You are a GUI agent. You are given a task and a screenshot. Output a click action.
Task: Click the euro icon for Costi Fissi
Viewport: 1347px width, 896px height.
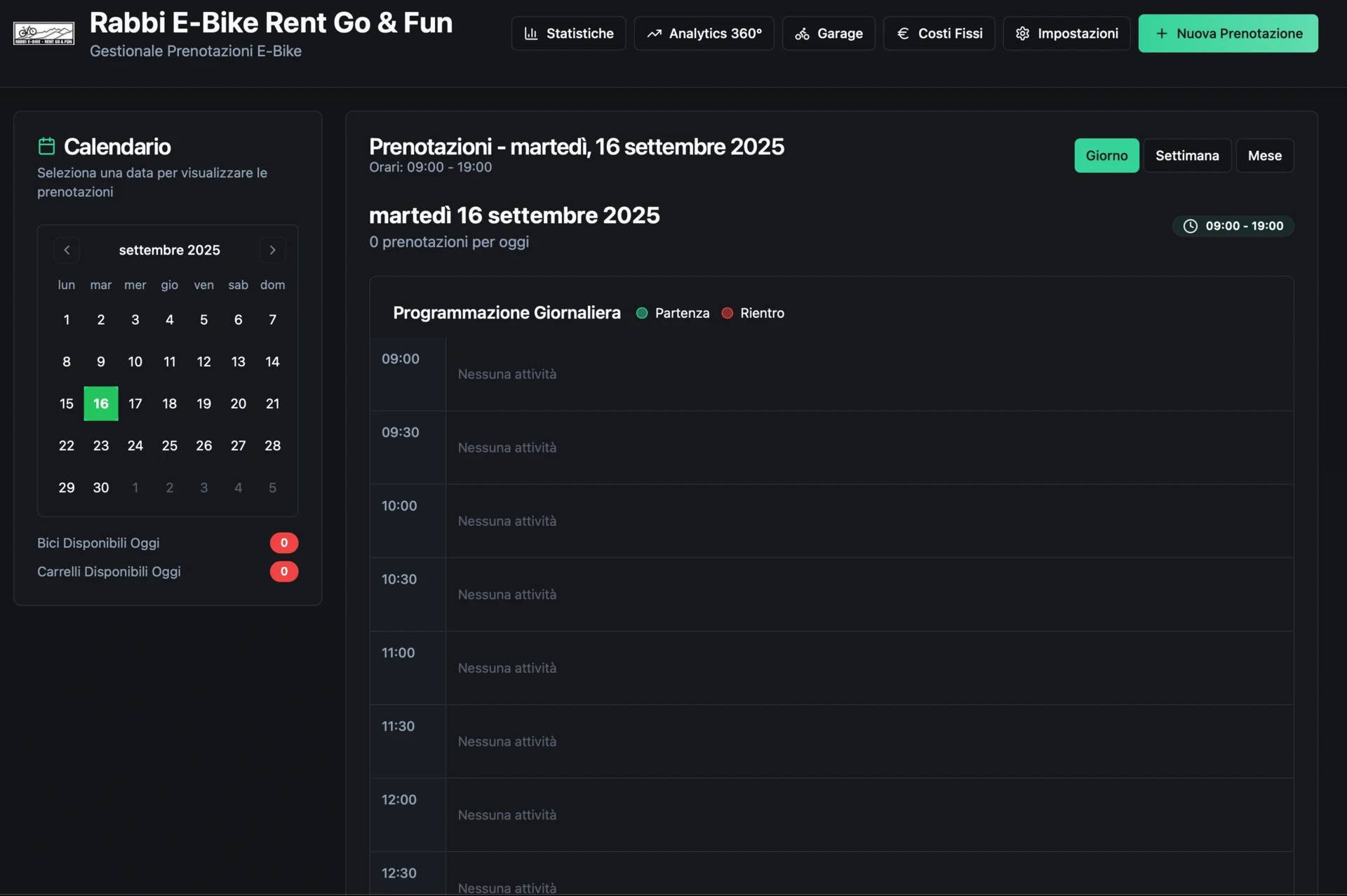click(x=903, y=34)
